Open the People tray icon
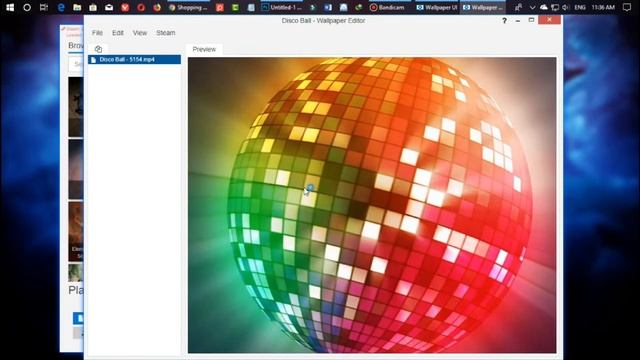Image resolution: width=640 pixels, height=360 pixels. (x=518, y=7)
